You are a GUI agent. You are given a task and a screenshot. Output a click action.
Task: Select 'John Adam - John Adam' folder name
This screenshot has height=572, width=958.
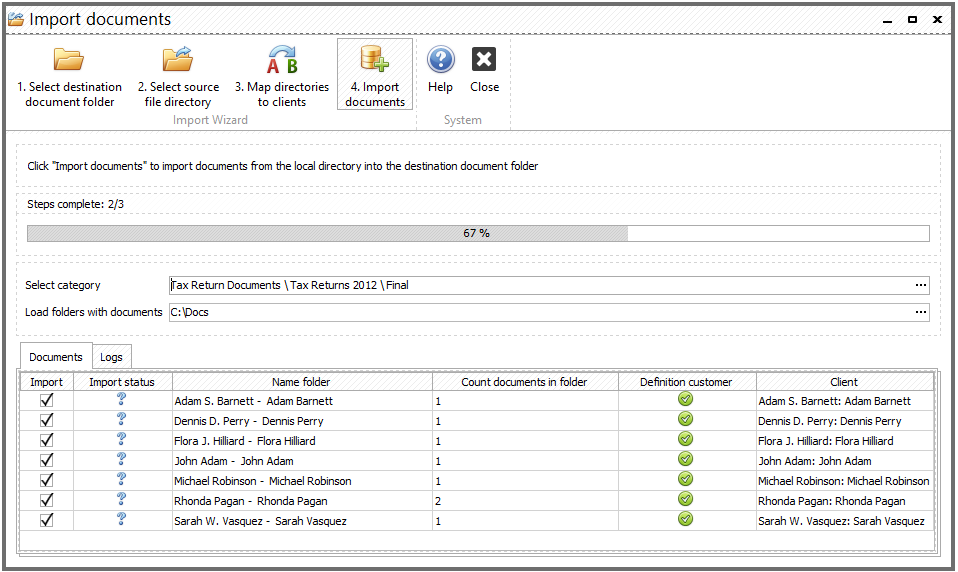(234, 461)
